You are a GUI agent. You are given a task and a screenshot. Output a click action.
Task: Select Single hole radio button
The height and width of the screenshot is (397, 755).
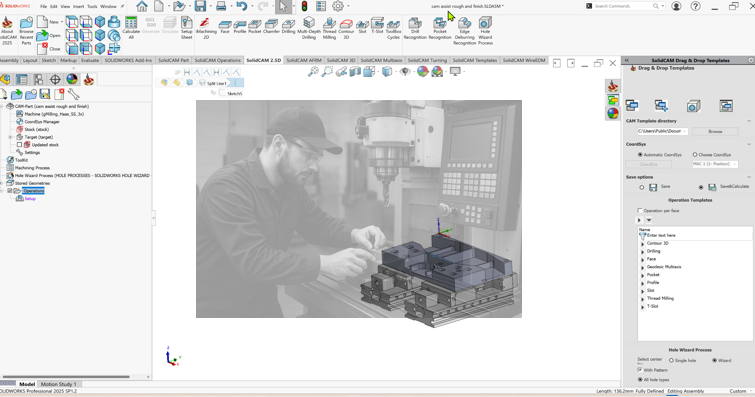click(671, 360)
